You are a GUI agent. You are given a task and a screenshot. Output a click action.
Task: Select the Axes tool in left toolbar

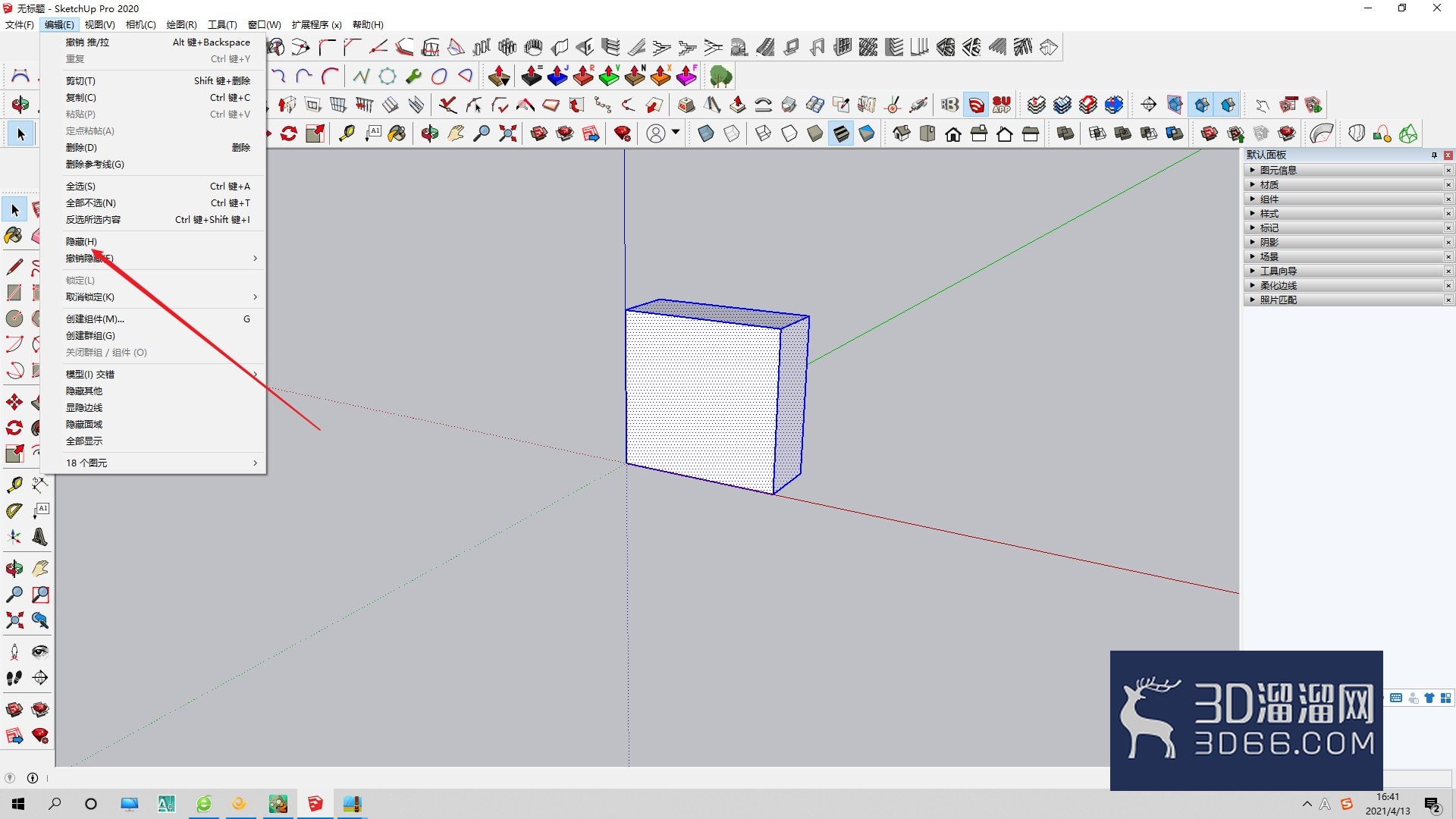pos(14,537)
